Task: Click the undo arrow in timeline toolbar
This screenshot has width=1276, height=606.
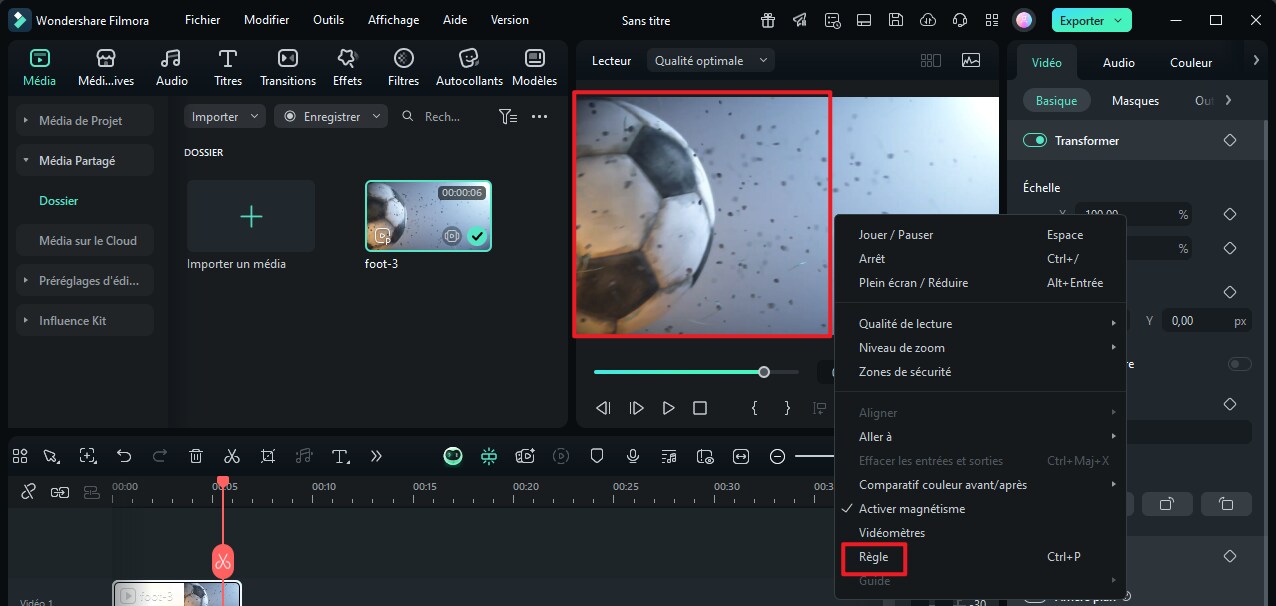Action: tap(124, 456)
